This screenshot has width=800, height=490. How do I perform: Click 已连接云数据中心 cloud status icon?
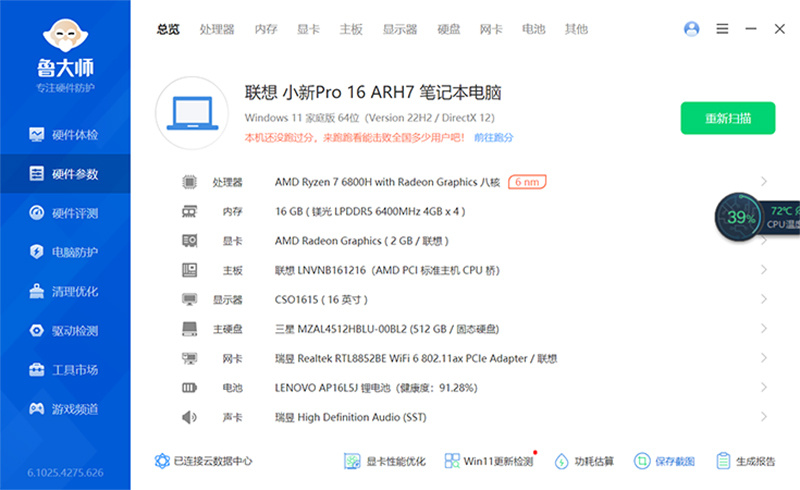pos(162,461)
